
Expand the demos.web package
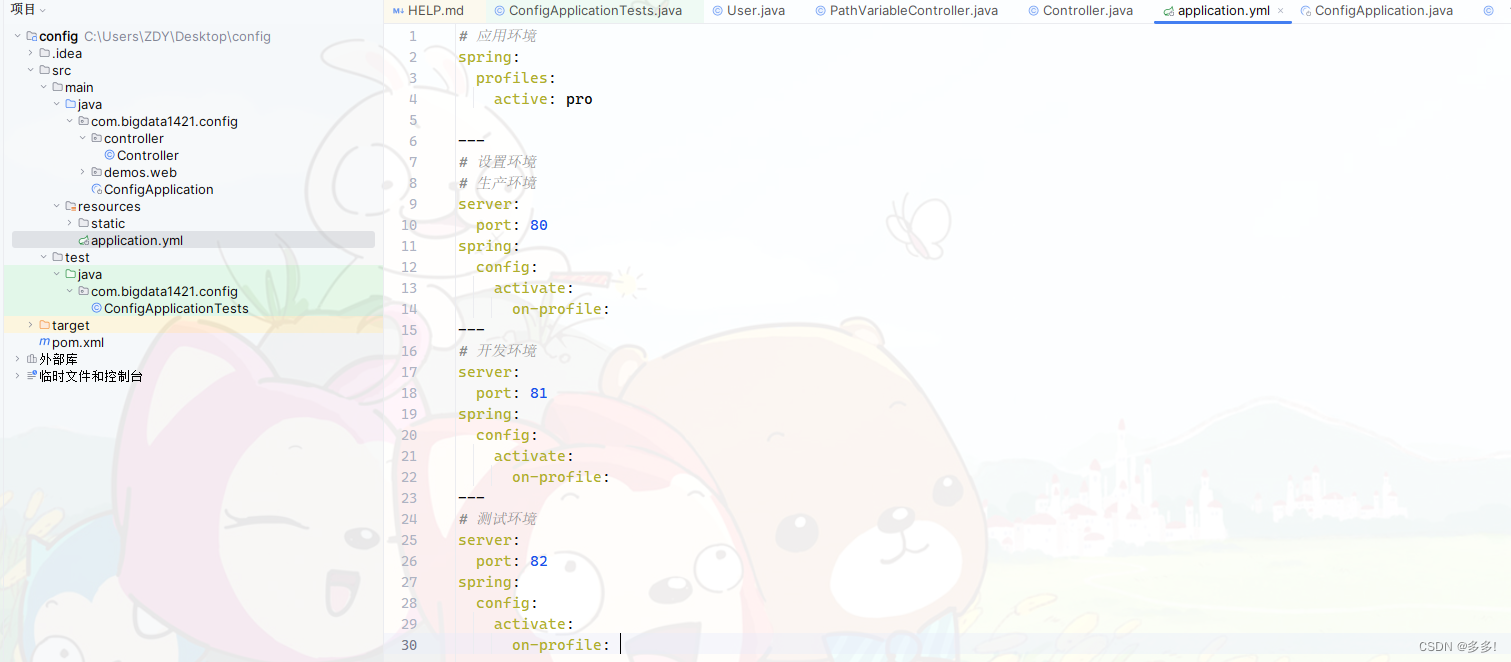point(81,172)
